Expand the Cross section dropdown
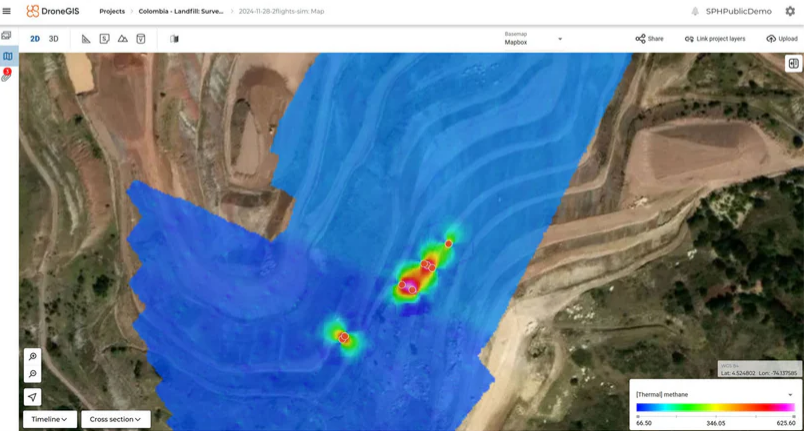804x431 pixels. pos(116,419)
